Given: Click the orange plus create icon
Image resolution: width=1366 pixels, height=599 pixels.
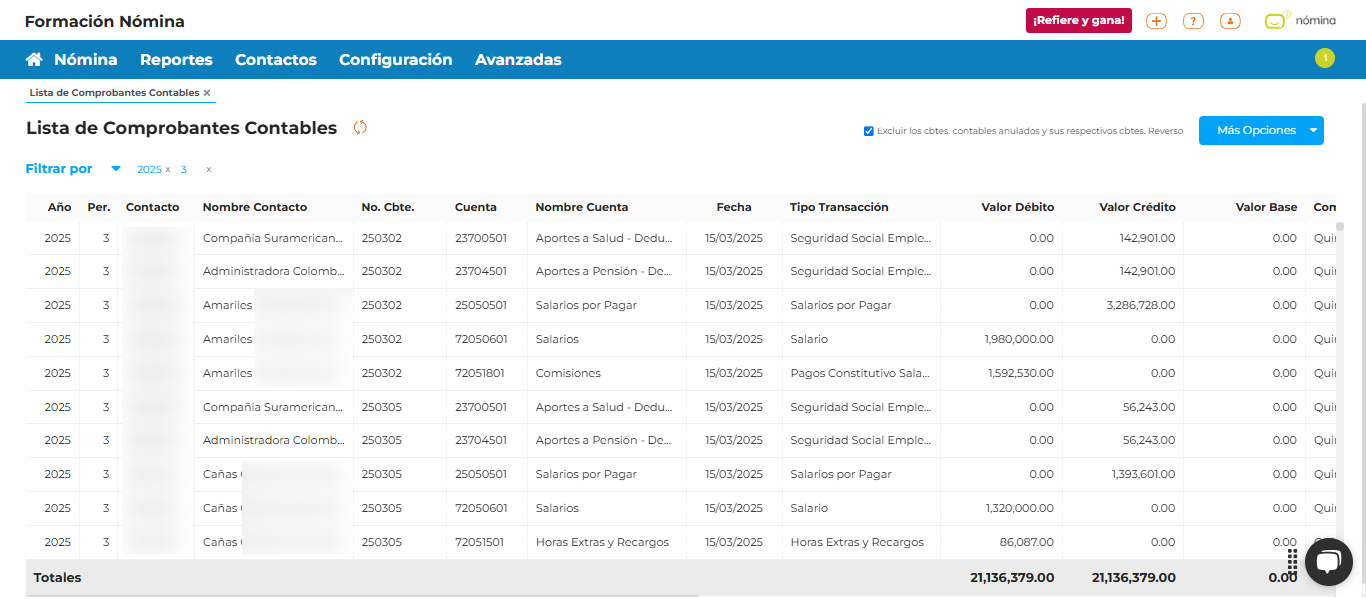Looking at the screenshot, I should click(1156, 21).
